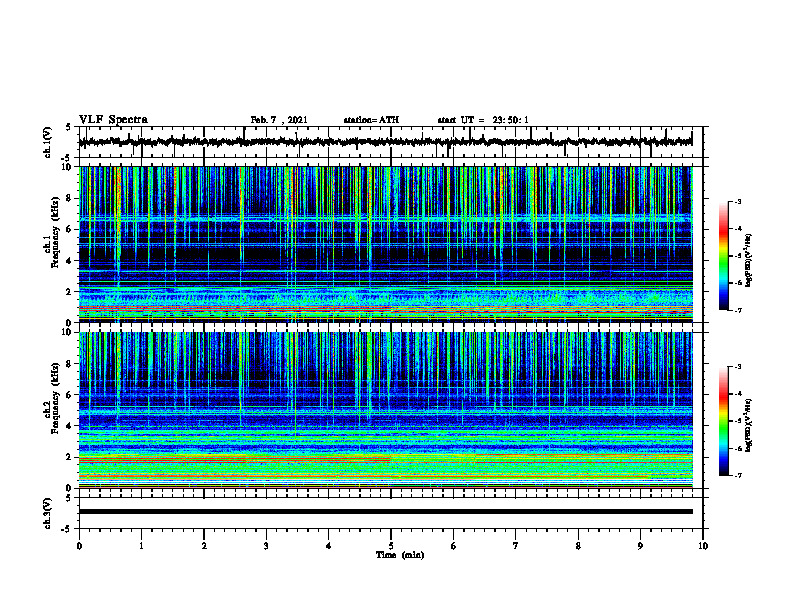792x612 pixels.
Task: Click the "-3" label on ch.1 color bar
Action: [x=738, y=201]
